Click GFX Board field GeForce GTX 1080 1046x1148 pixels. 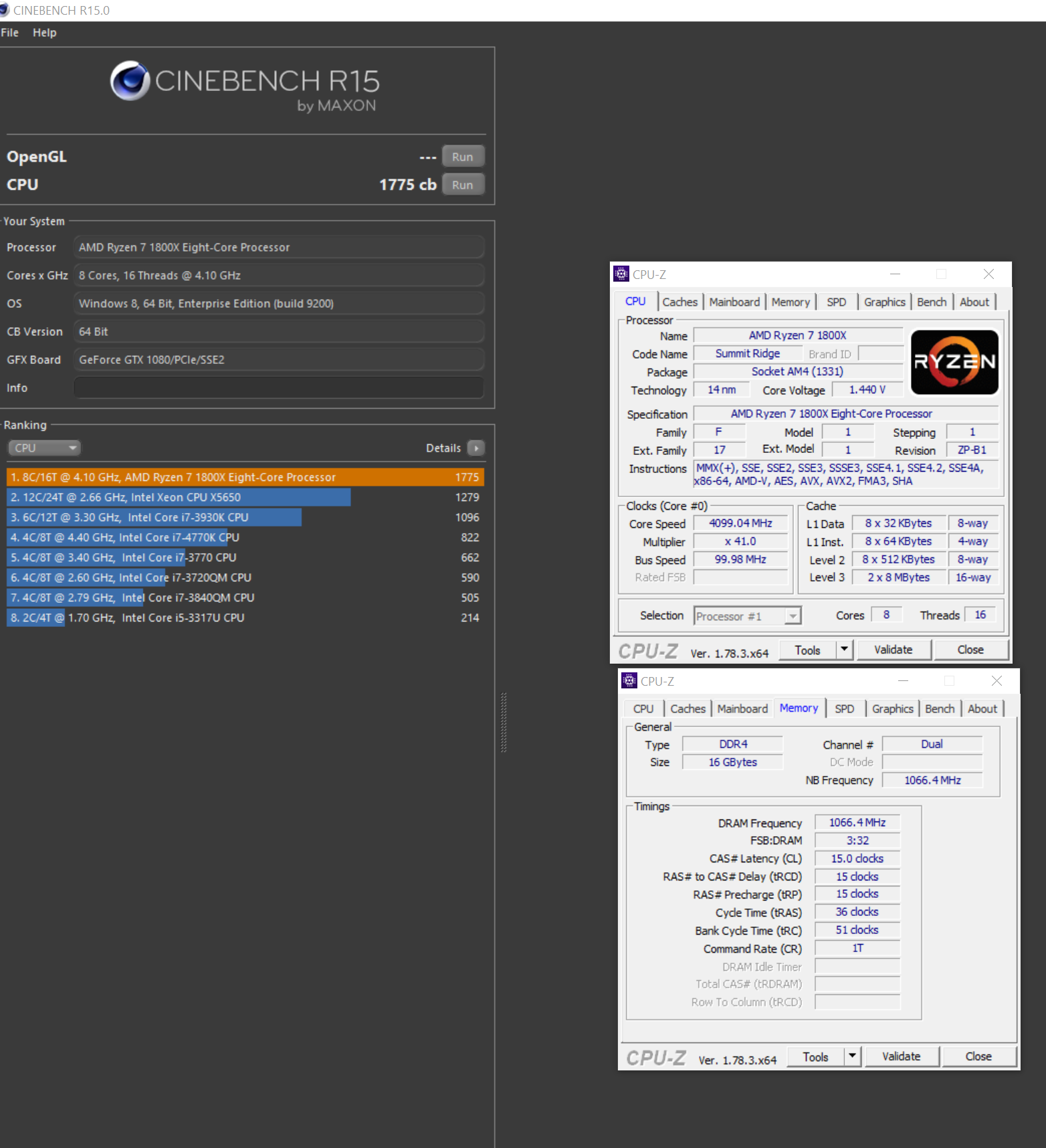tap(279, 359)
